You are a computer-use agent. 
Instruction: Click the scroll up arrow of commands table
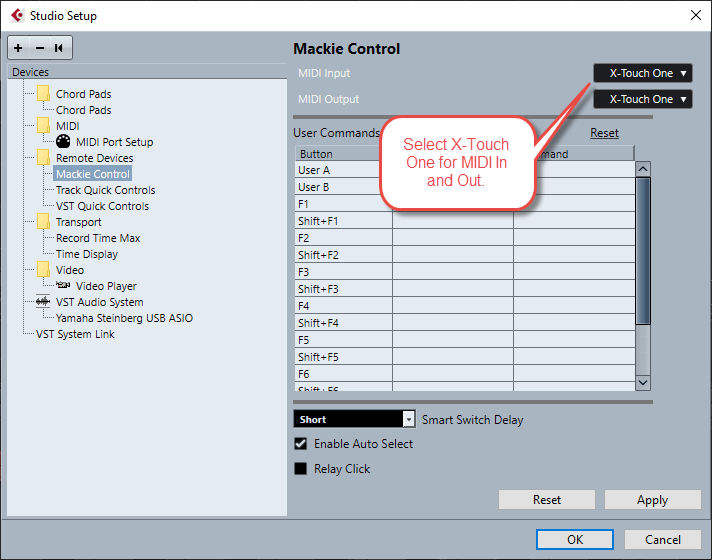643,169
